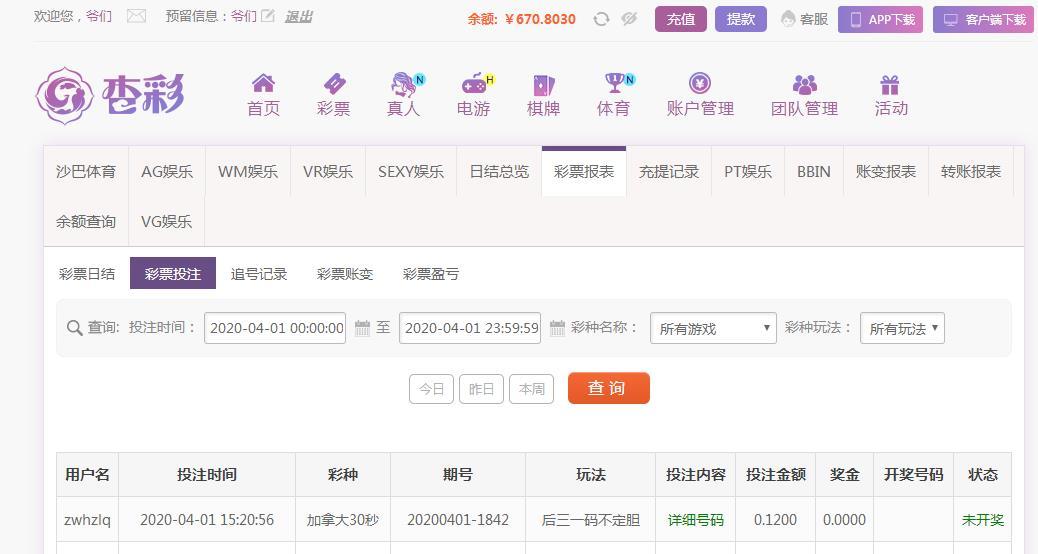This screenshot has height=554, width=1038.
Task: Click the 客服 text link
Action: coord(814,19)
